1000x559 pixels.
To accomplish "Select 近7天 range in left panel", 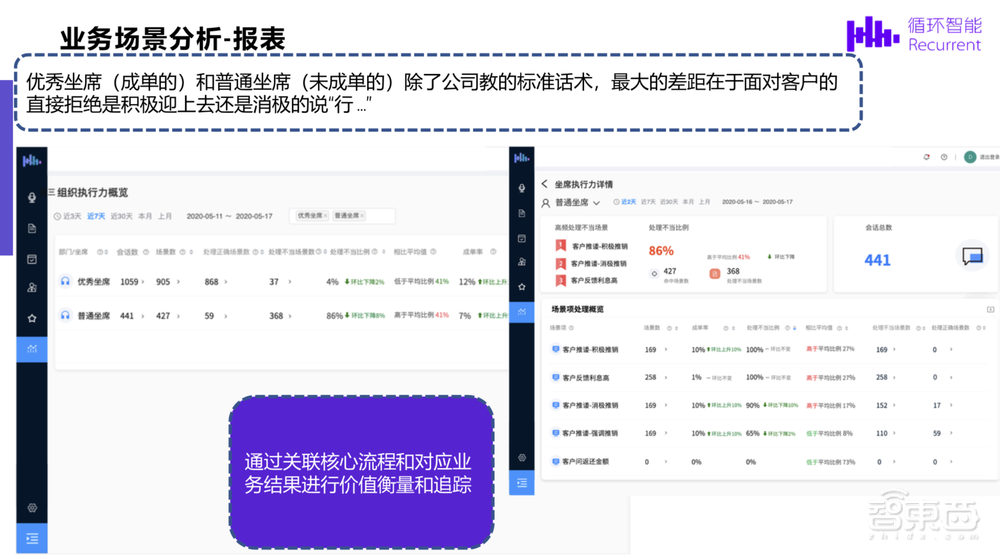I will (x=96, y=216).
